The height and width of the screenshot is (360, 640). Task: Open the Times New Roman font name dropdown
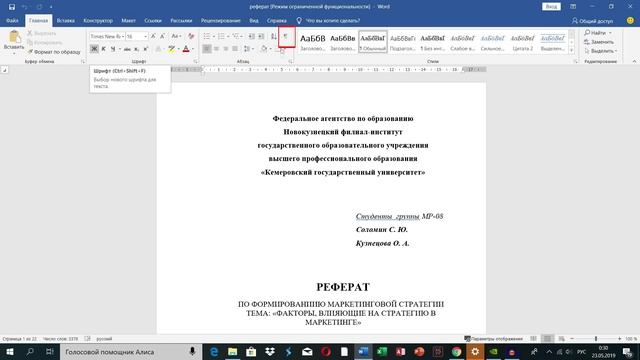point(123,37)
